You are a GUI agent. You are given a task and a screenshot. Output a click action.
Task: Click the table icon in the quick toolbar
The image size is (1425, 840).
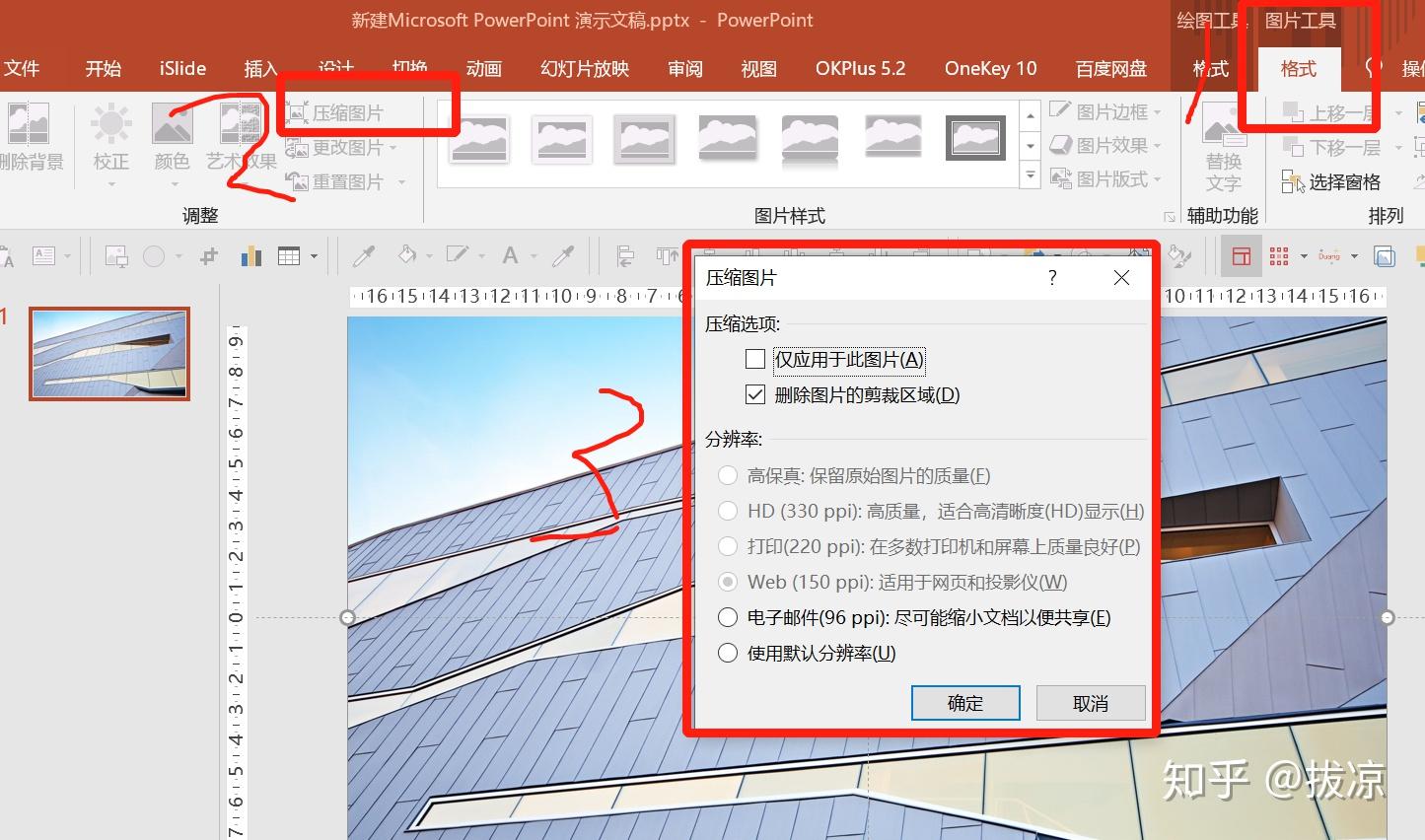point(289,256)
